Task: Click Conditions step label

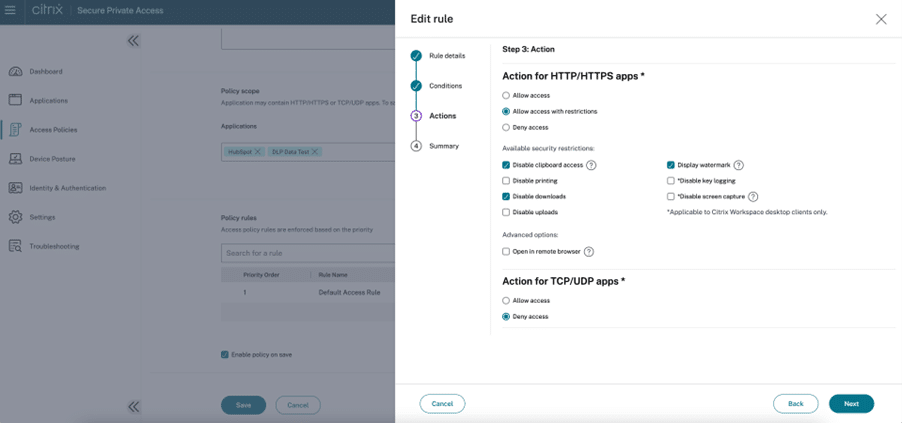Action: click(x=445, y=86)
